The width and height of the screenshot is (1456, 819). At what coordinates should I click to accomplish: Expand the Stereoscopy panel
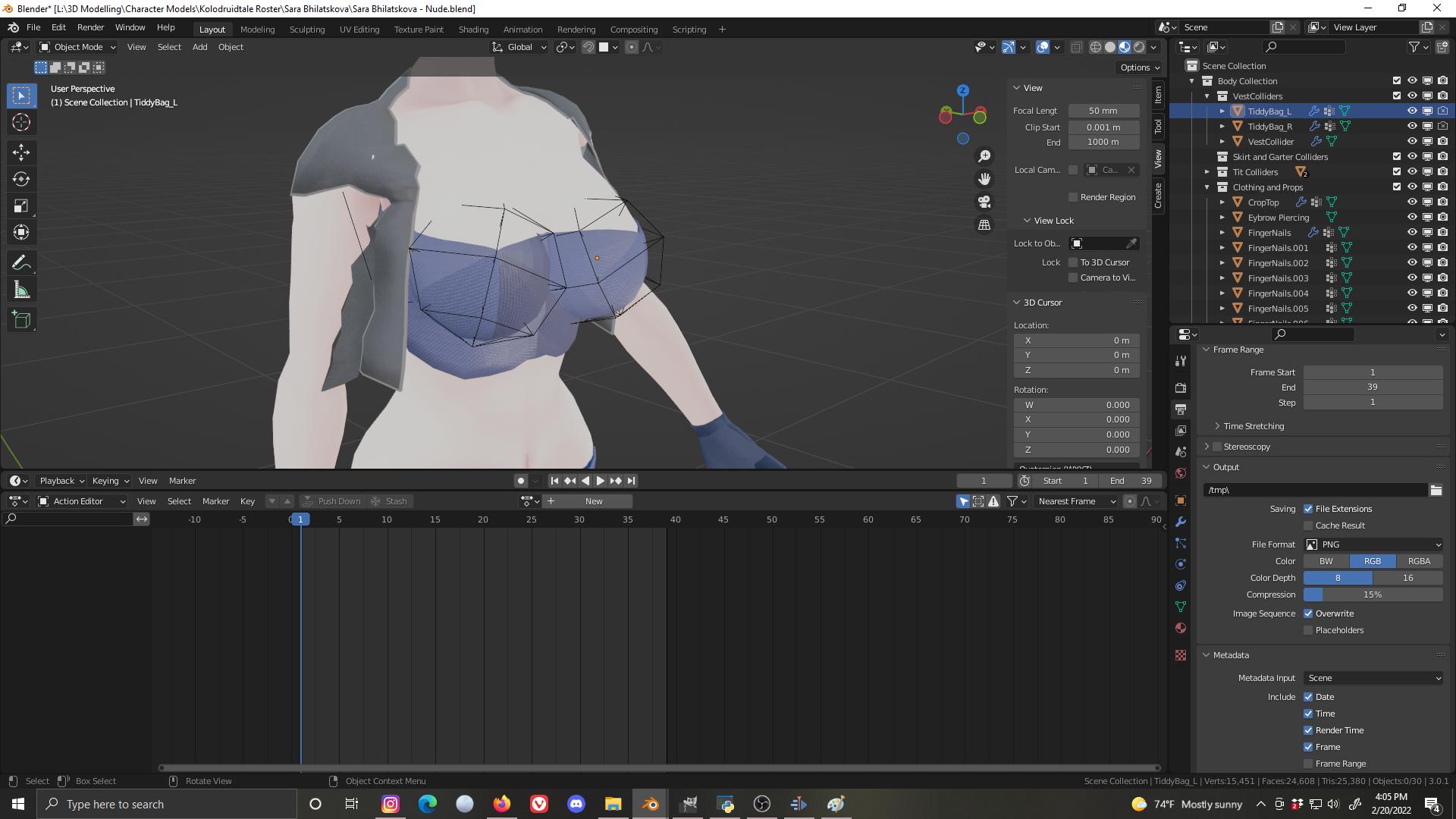[1206, 447]
